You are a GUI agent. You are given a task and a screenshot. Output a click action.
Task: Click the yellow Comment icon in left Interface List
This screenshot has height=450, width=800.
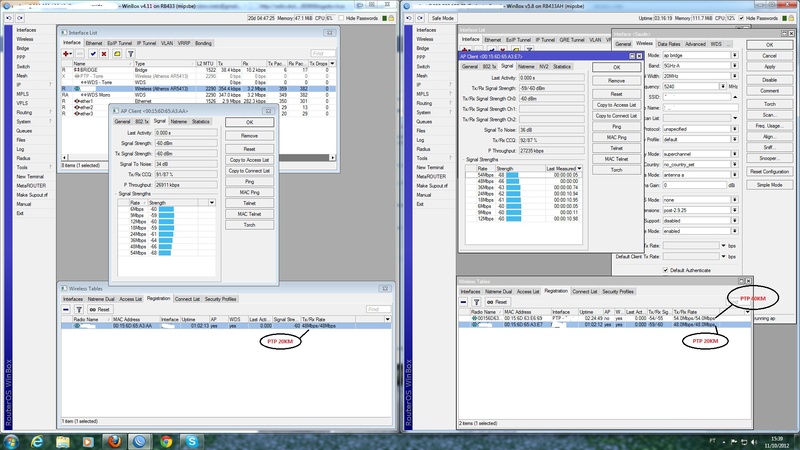click(117, 54)
